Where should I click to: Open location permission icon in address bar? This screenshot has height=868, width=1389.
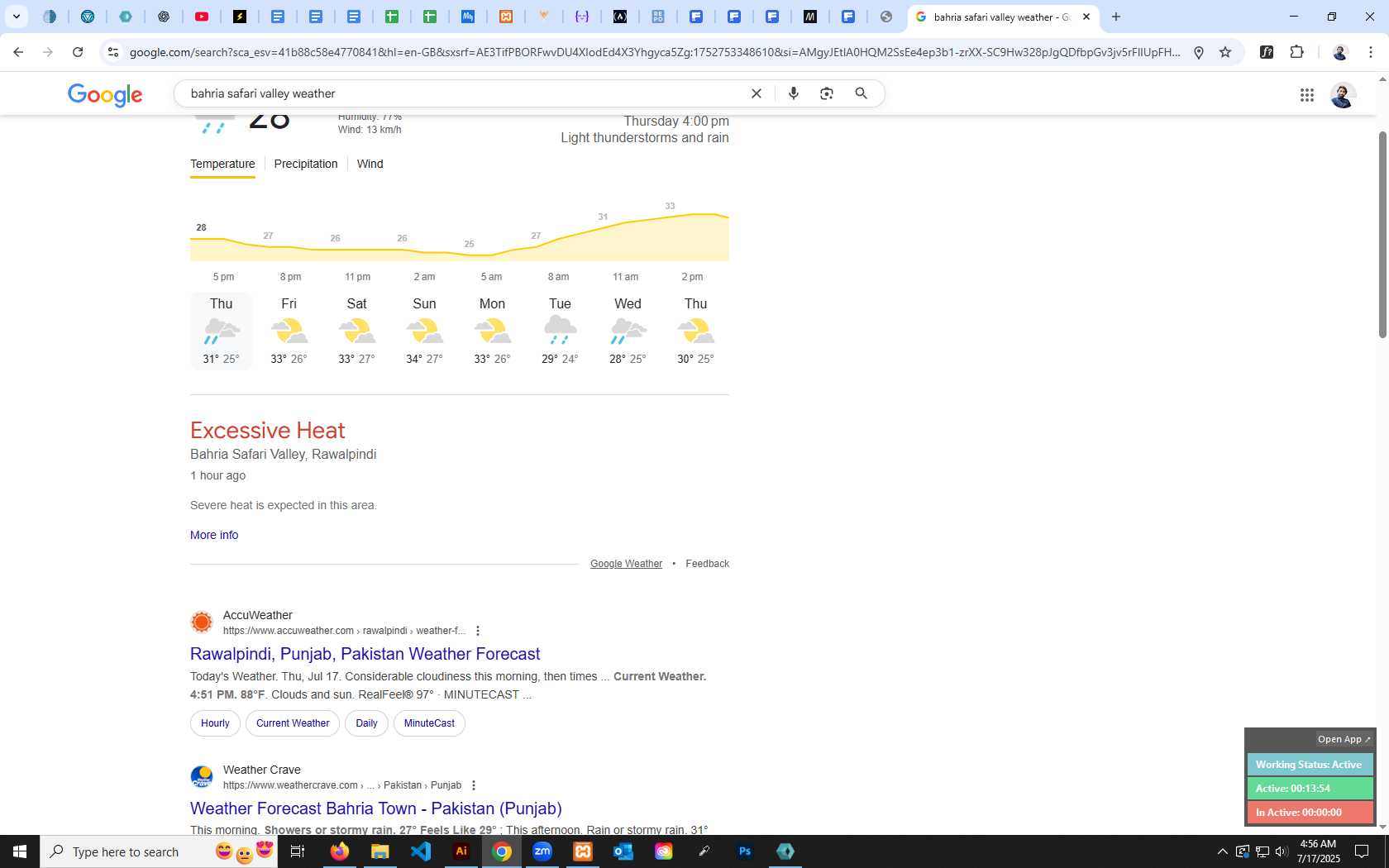pyautogui.click(x=1199, y=52)
